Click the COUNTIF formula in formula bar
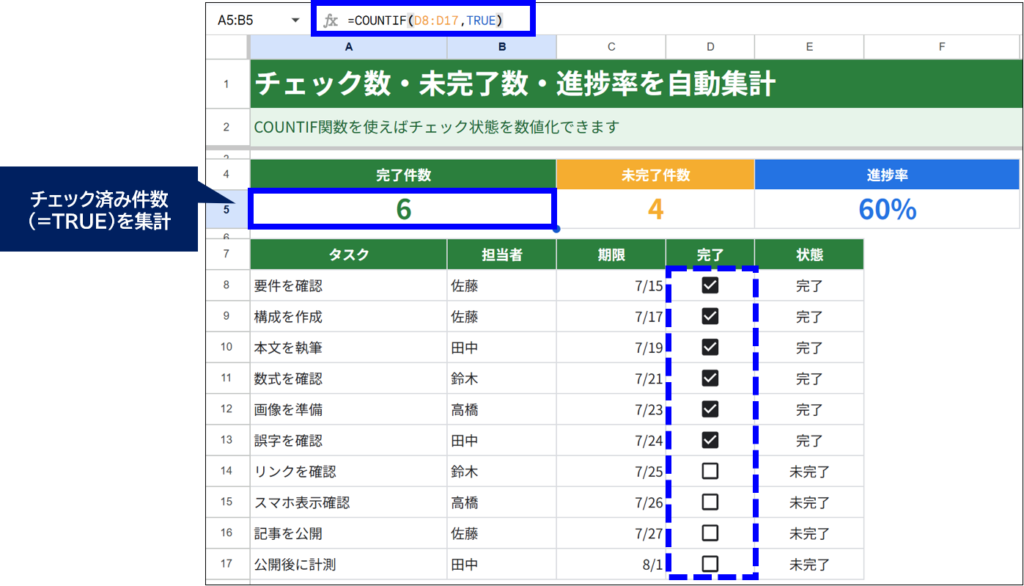Image resolution: width=1024 pixels, height=586 pixels. (425, 20)
